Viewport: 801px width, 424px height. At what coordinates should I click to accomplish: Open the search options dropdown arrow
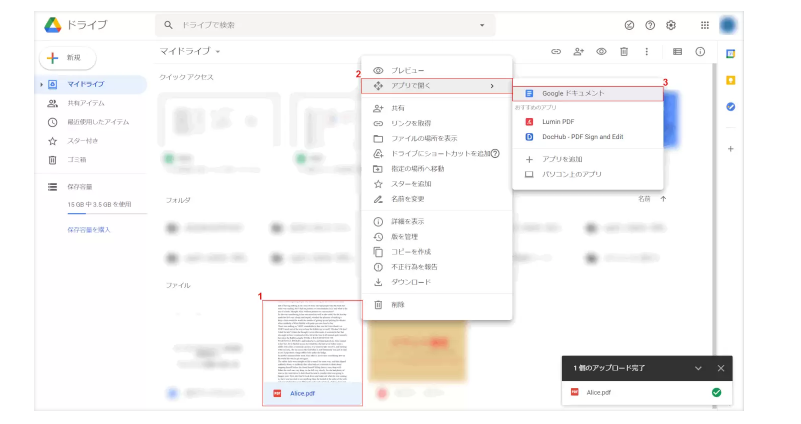pos(482,24)
